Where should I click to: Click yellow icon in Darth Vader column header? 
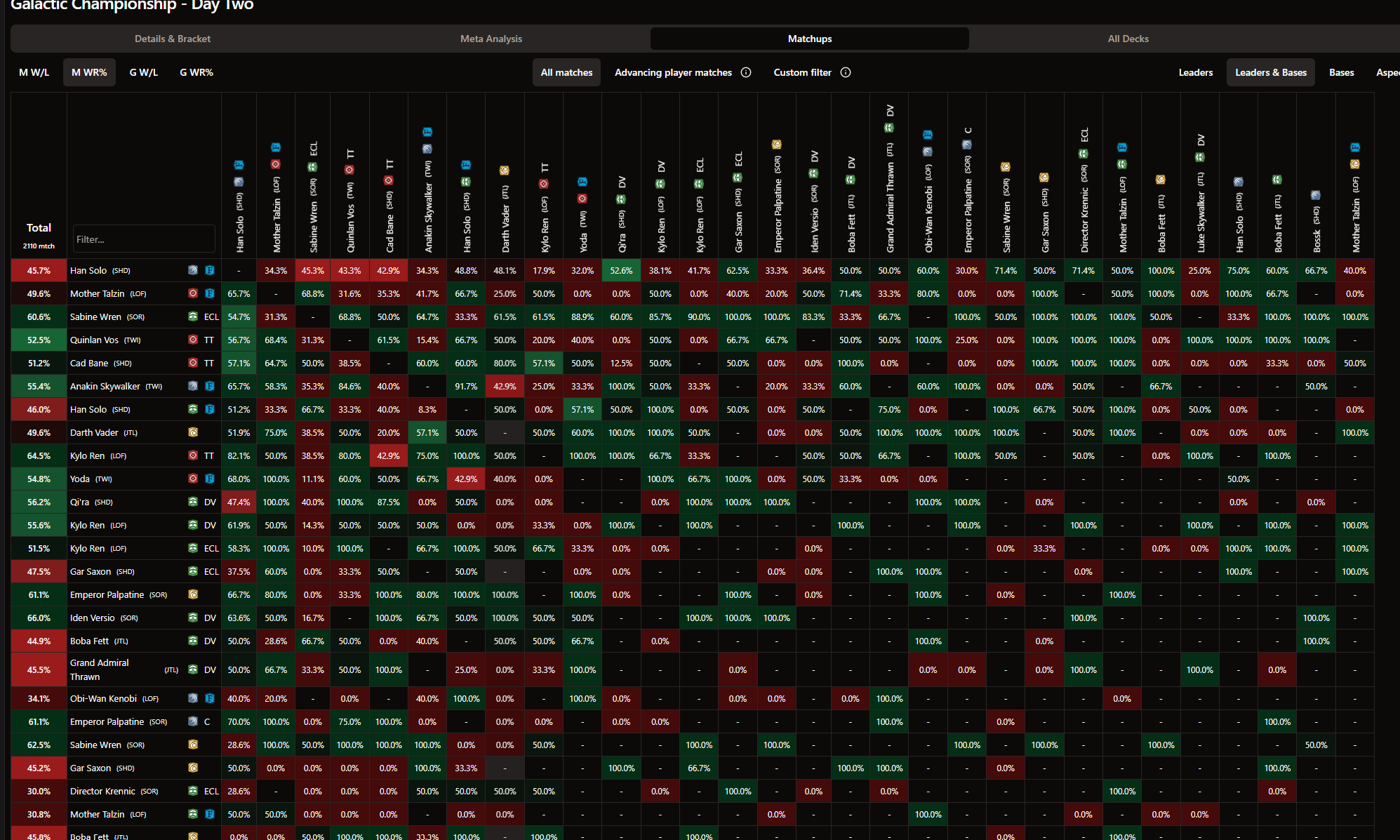504,171
